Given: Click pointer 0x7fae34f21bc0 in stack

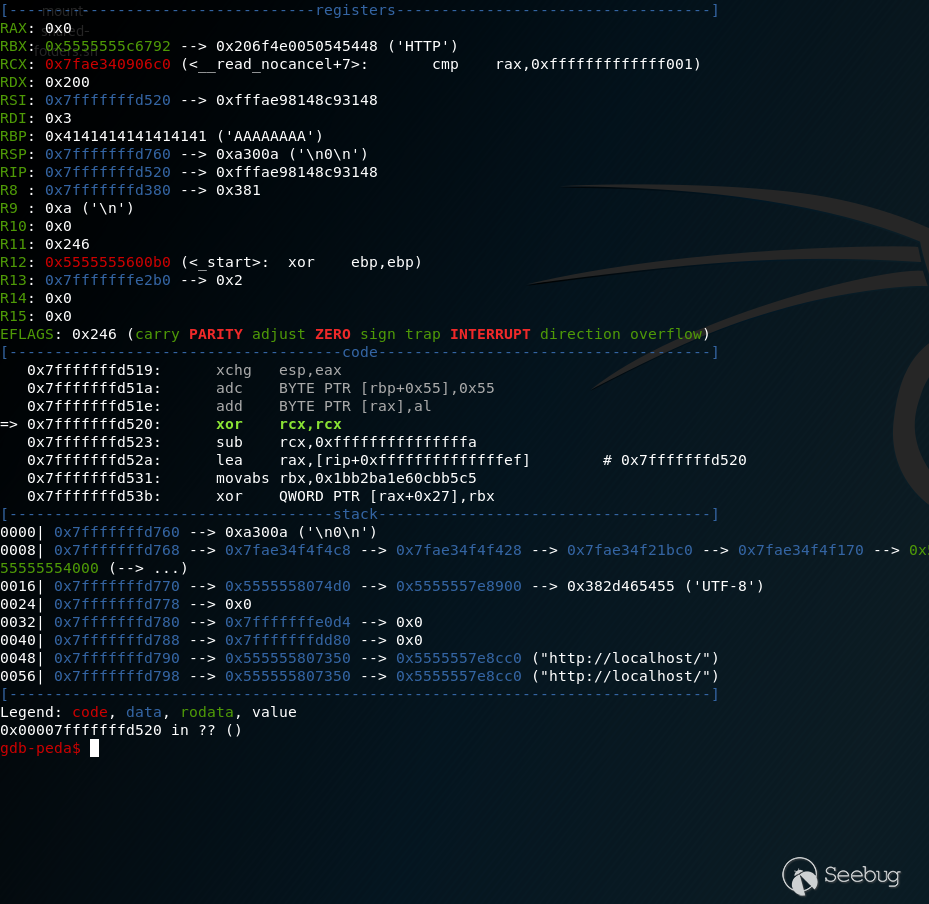Looking at the screenshot, I should pos(629,550).
